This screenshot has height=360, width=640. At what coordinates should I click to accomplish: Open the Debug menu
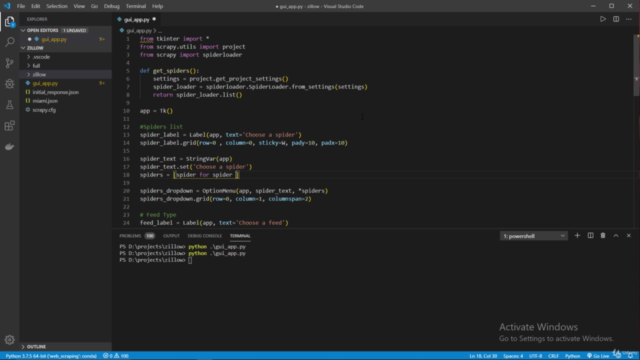111,6
